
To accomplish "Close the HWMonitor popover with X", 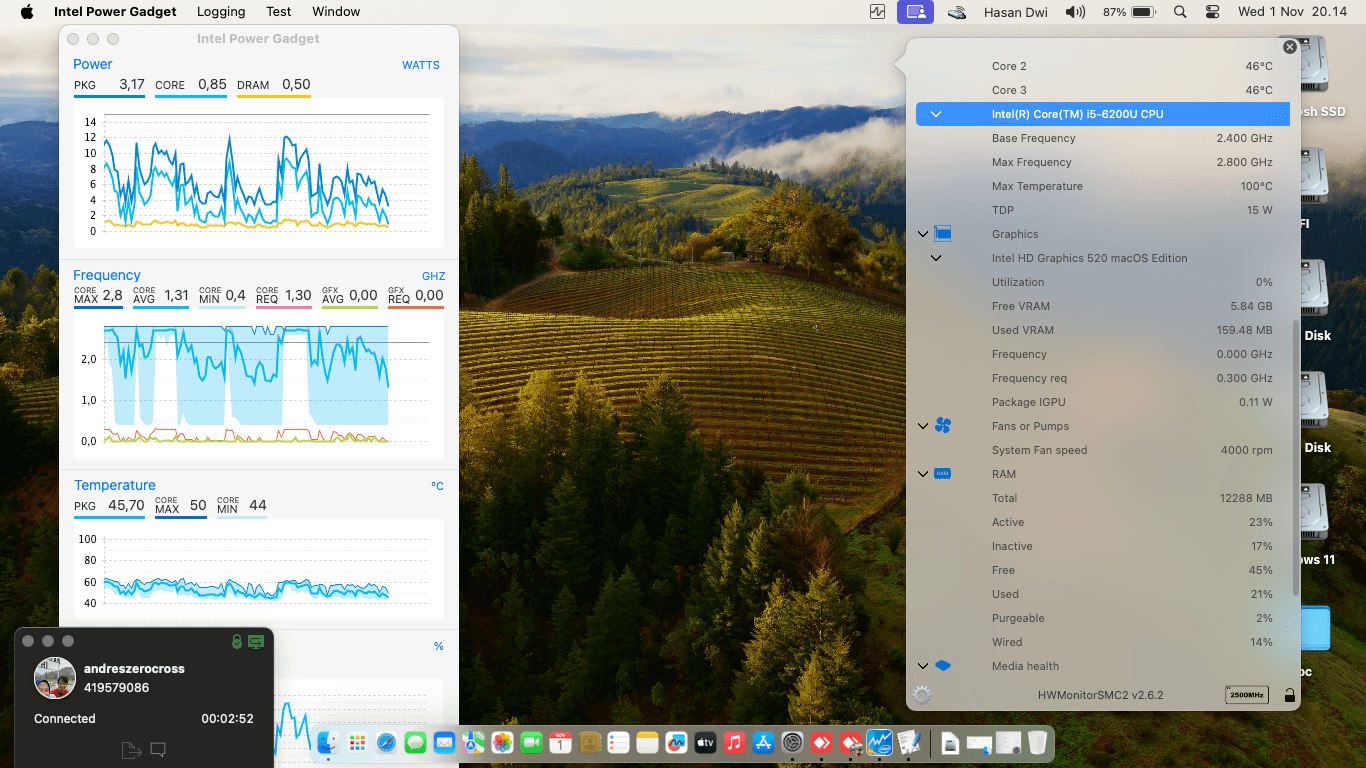I will click(1290, 47).
